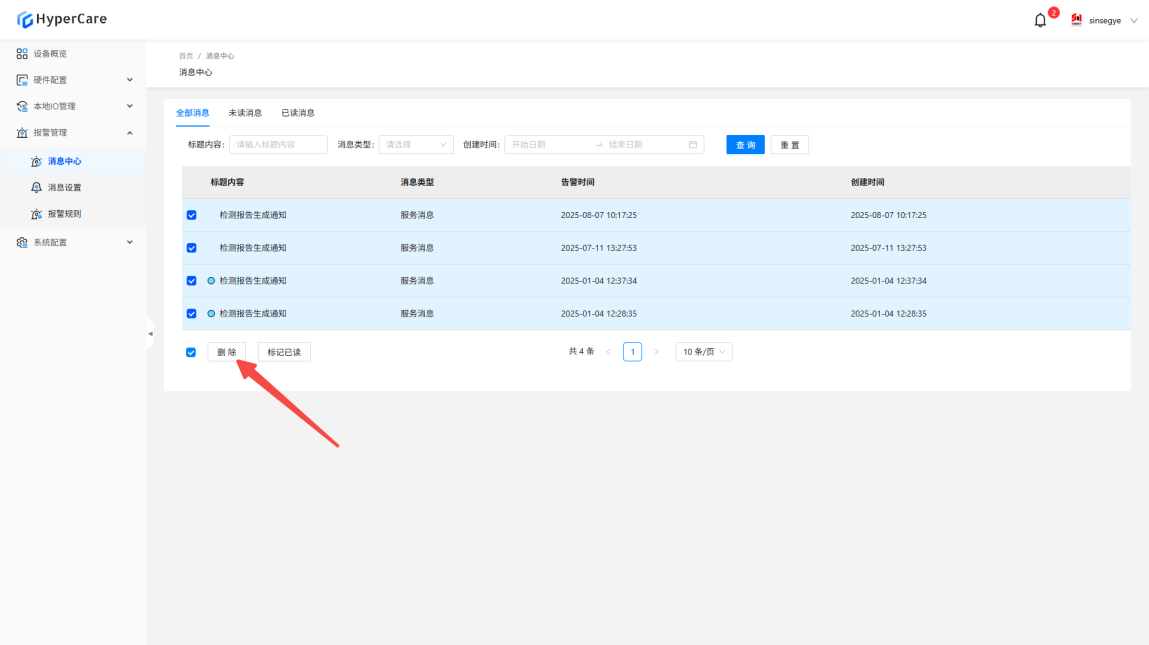Click the 删除 button
Screen dimensions: 1149x645
coord(227,352)
